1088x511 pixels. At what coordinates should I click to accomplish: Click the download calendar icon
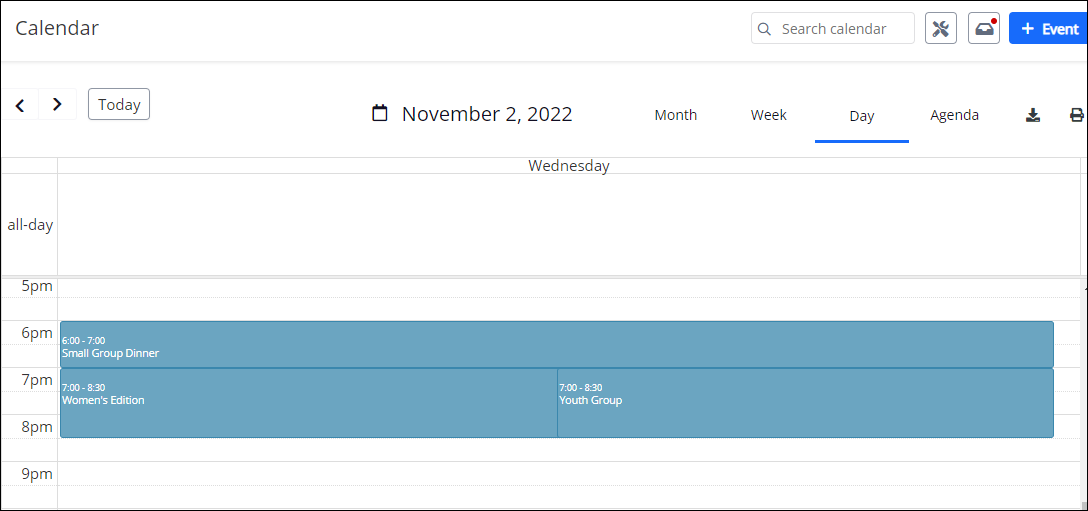click(1033, 115)
